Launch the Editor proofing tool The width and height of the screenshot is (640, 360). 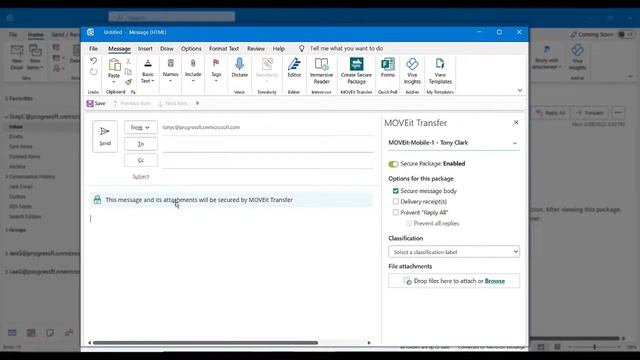294,68
